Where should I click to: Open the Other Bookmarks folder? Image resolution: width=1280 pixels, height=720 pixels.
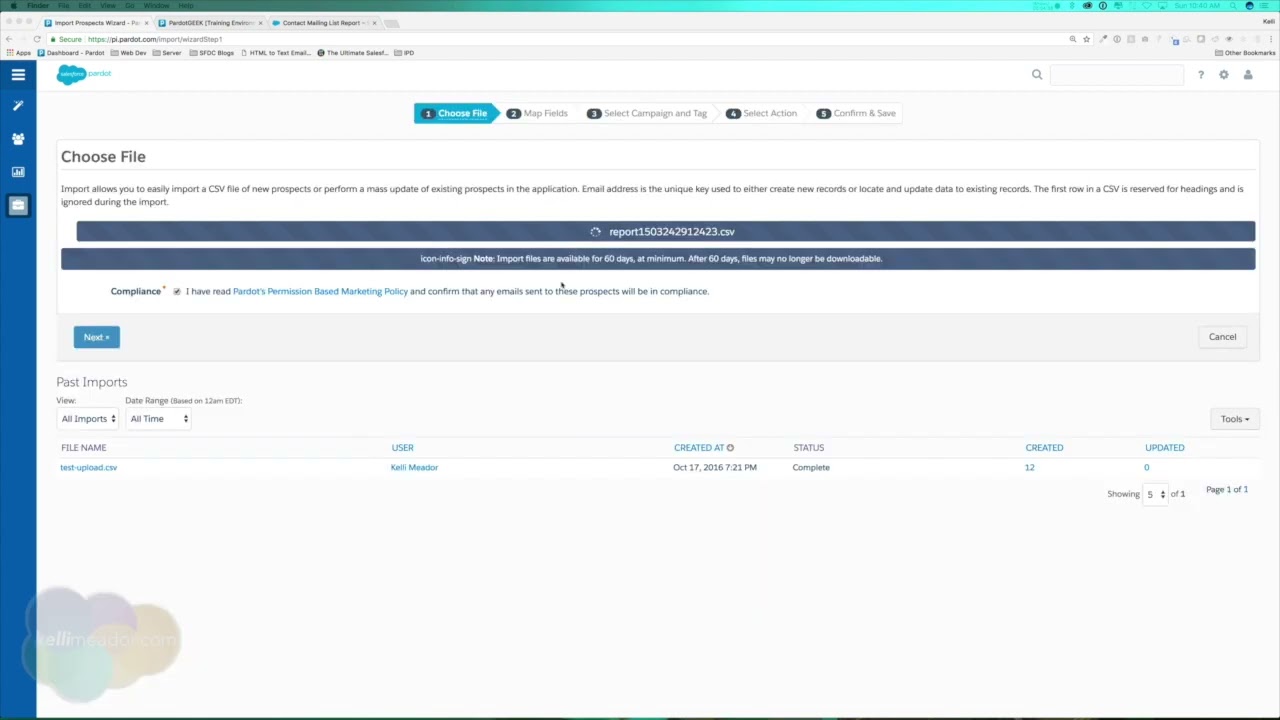[x=1245, y=53]
